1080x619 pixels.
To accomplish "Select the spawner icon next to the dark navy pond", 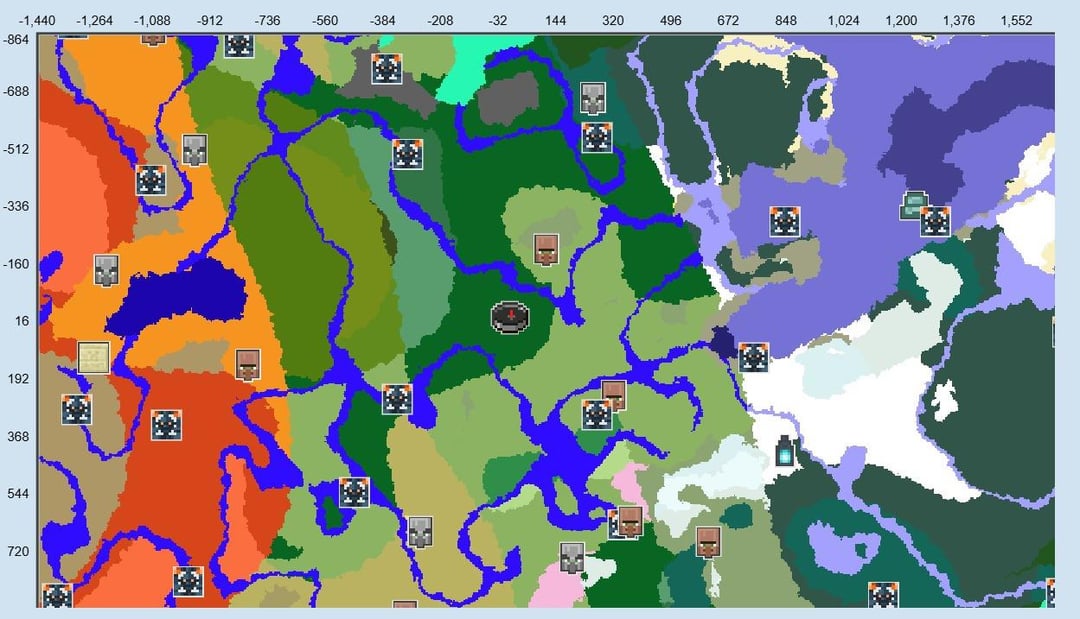I will [754, 357].
